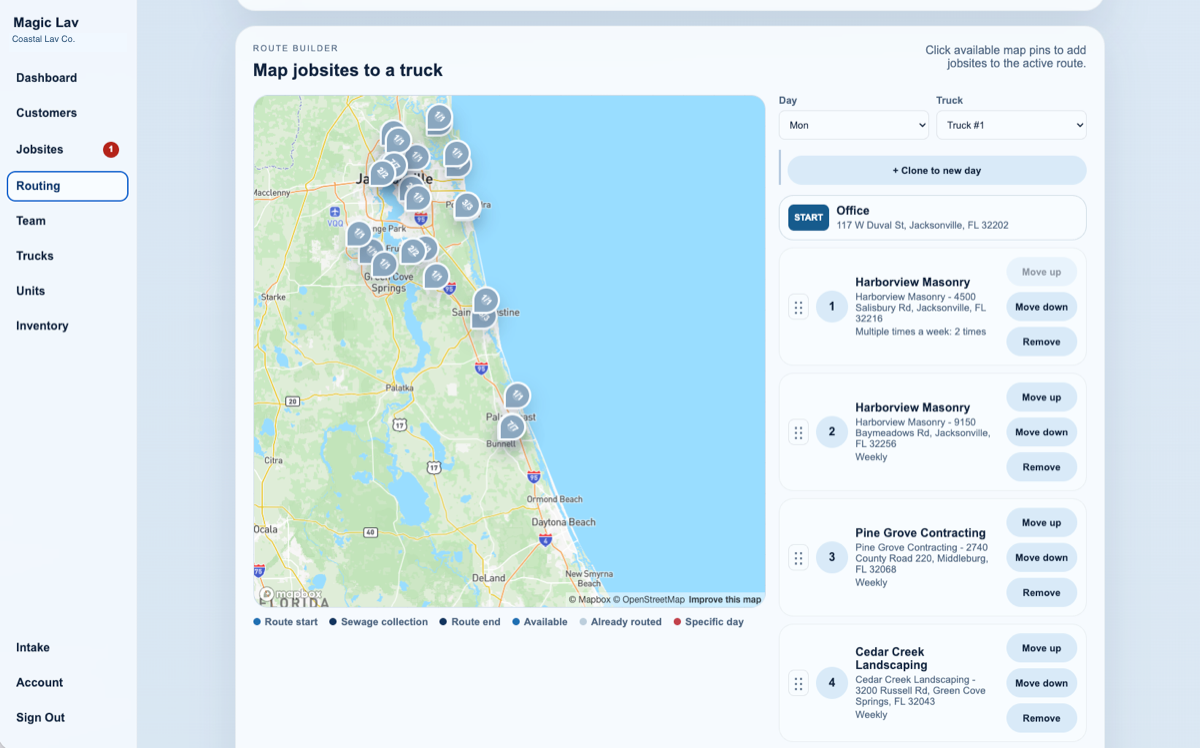Move Cedar Creek Landscaping down
The width and height of the screenshot is (1200, 748).
point(1041,683)
